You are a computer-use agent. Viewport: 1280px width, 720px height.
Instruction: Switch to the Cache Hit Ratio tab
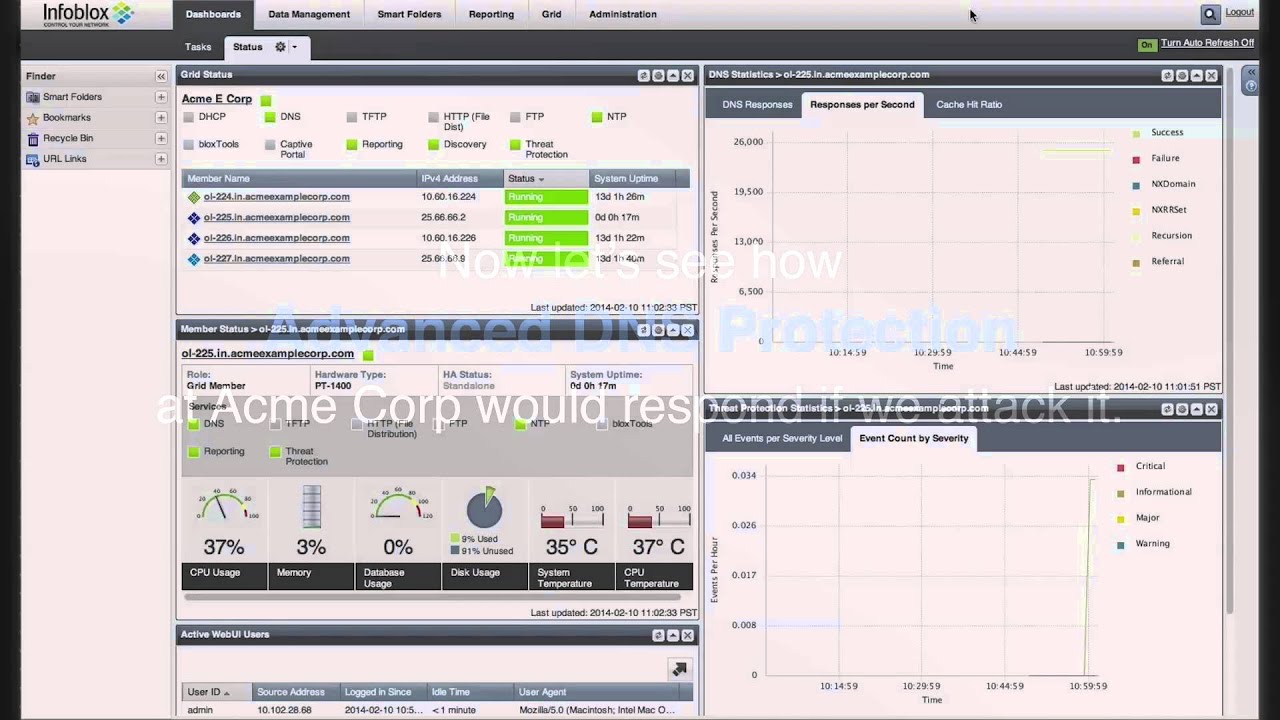(968, 104)
